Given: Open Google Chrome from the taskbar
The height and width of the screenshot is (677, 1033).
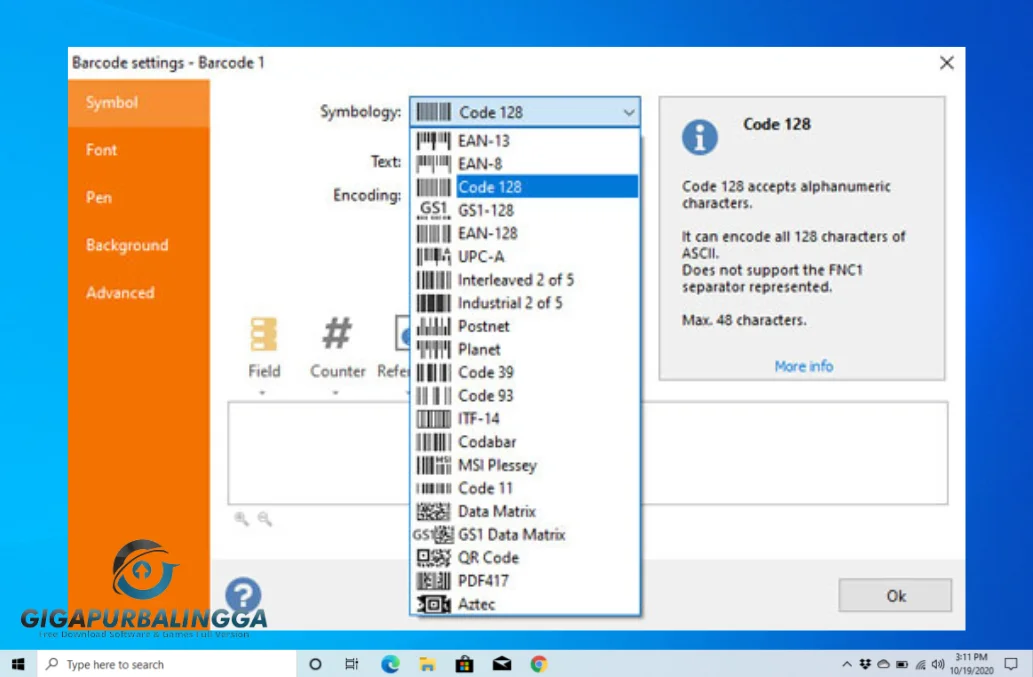Looking at the screenshot, I should tap(538, 664).
